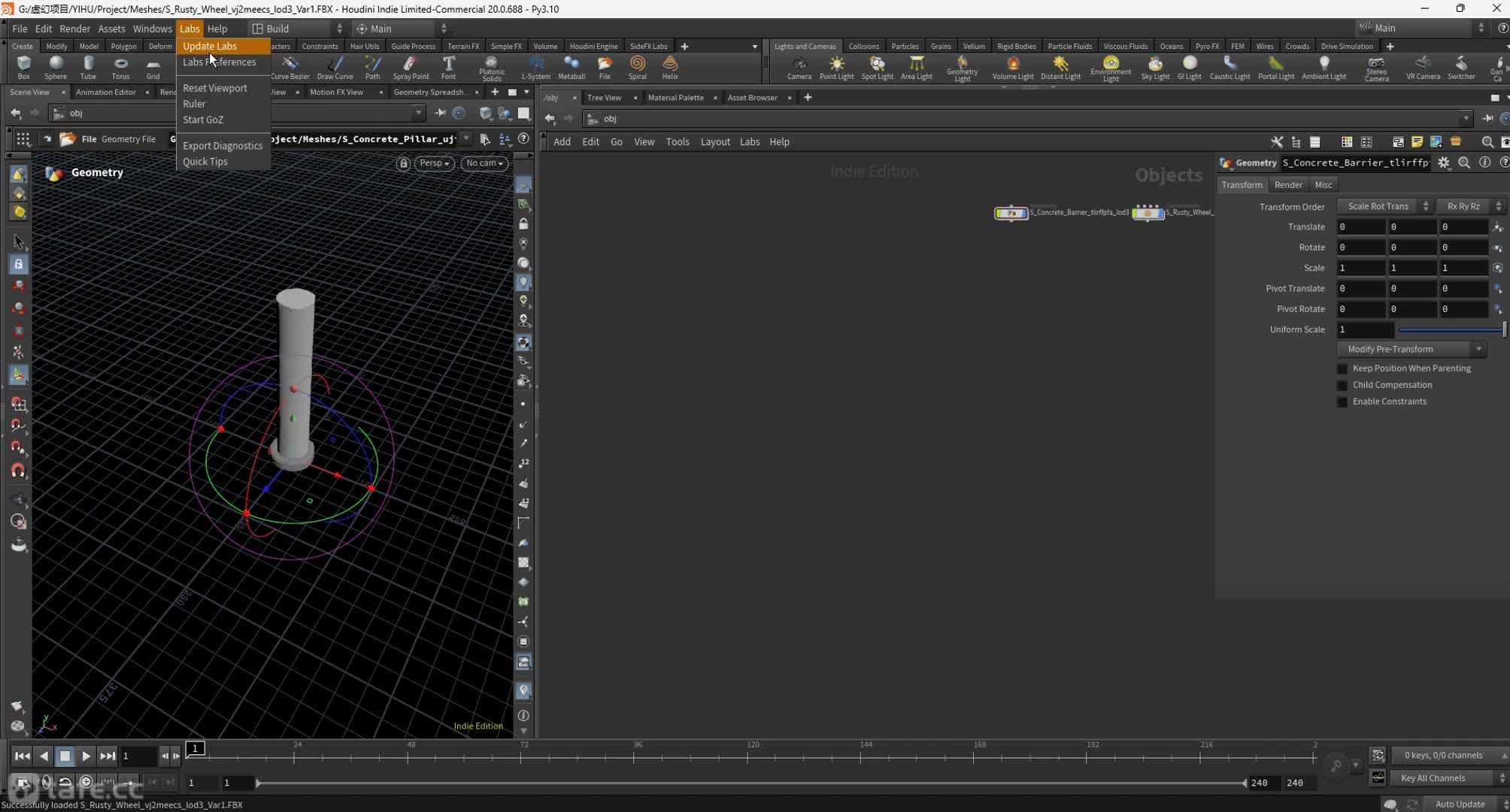
Task: Open parameter gear settings menu
Action: tap(1443, 162)
